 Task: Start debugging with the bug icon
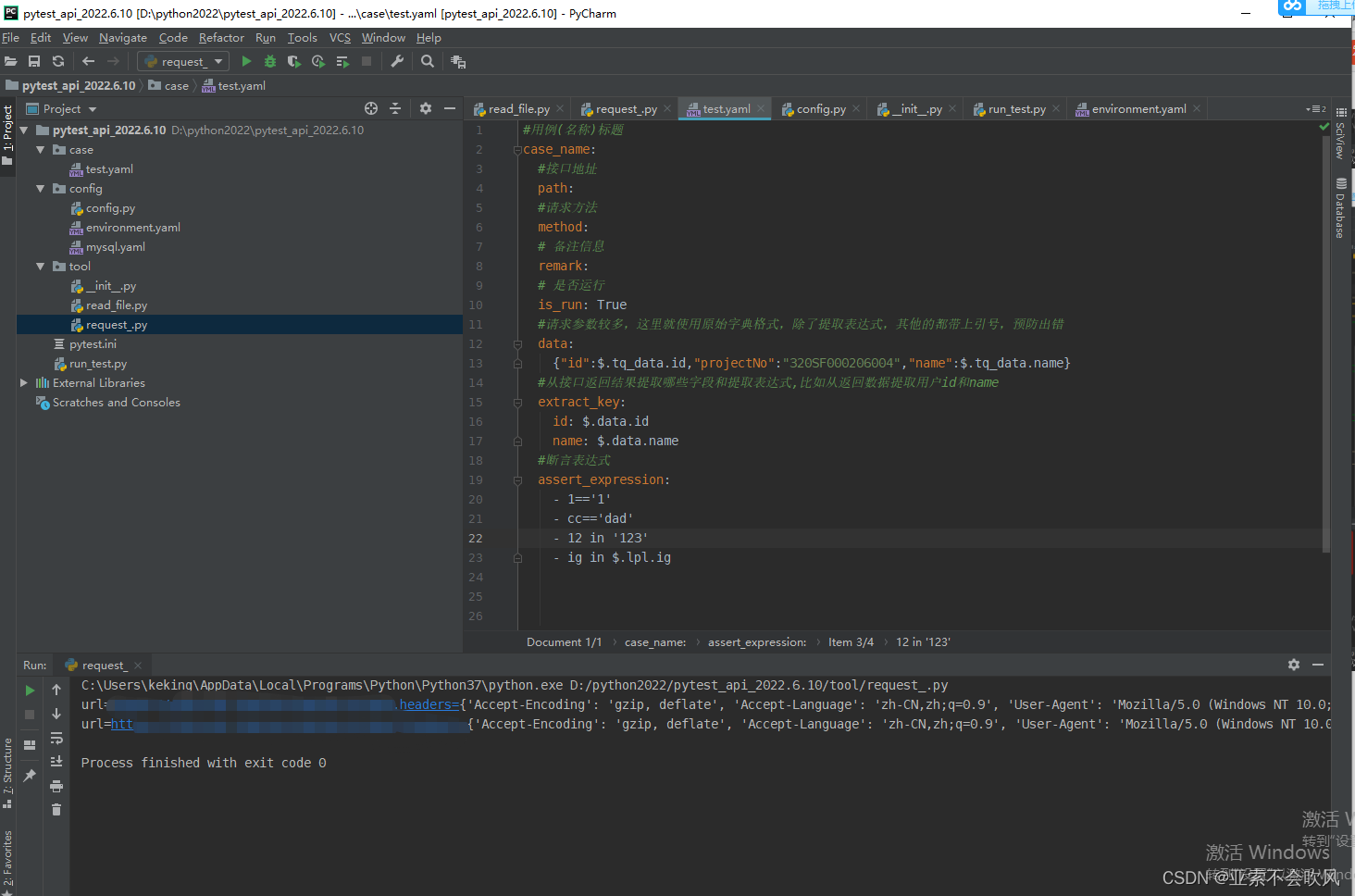tap(270, 61)
